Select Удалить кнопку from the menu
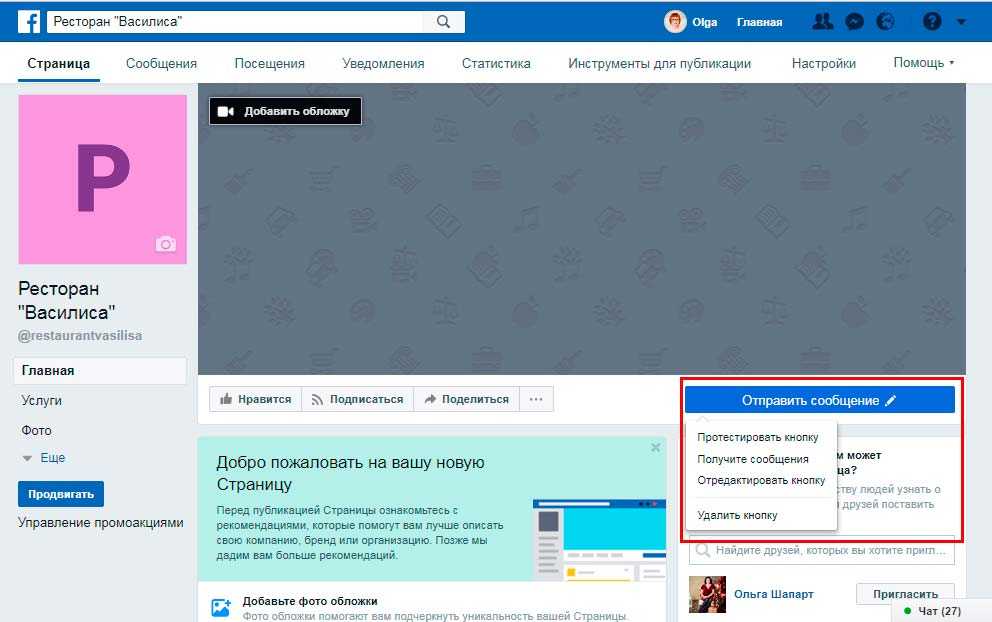The width and height of the screenshot is (992, 622). (737, 515)
